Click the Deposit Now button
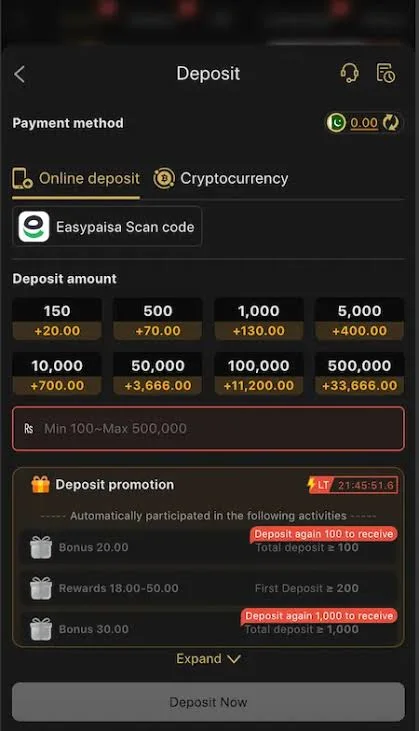The height and width of the screenshot is (731, 419). [208, 702]
